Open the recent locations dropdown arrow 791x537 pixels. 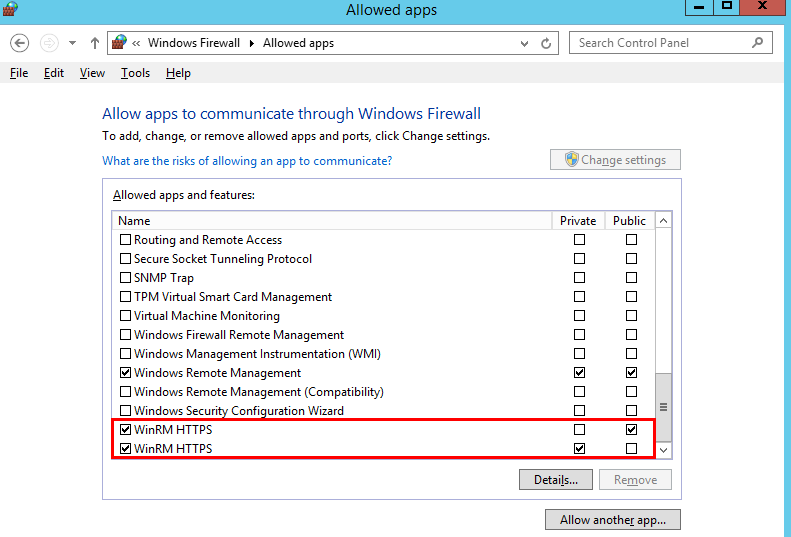point(73,43)
